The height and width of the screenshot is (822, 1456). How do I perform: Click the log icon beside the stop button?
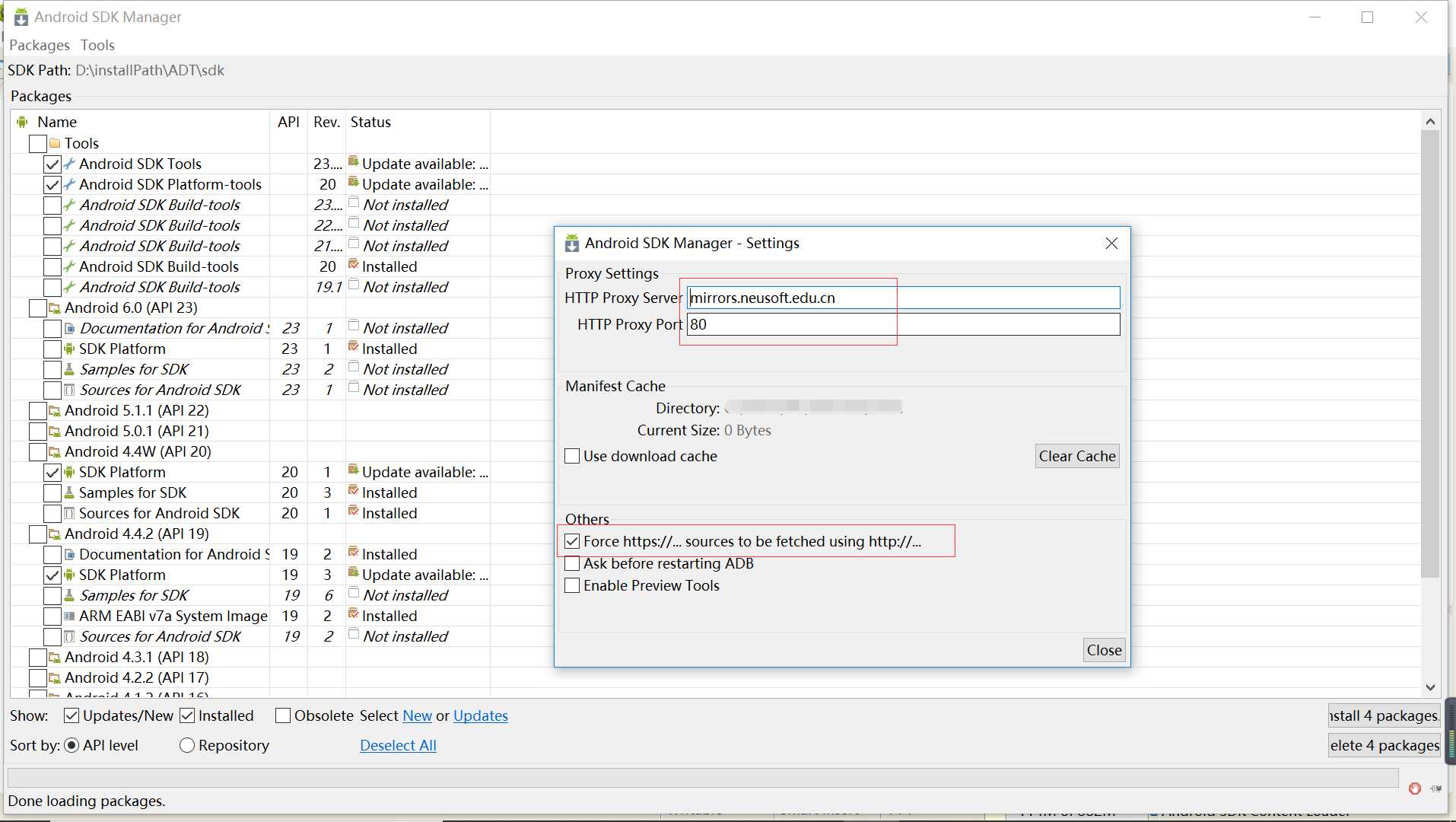[x=1435, y=789]
